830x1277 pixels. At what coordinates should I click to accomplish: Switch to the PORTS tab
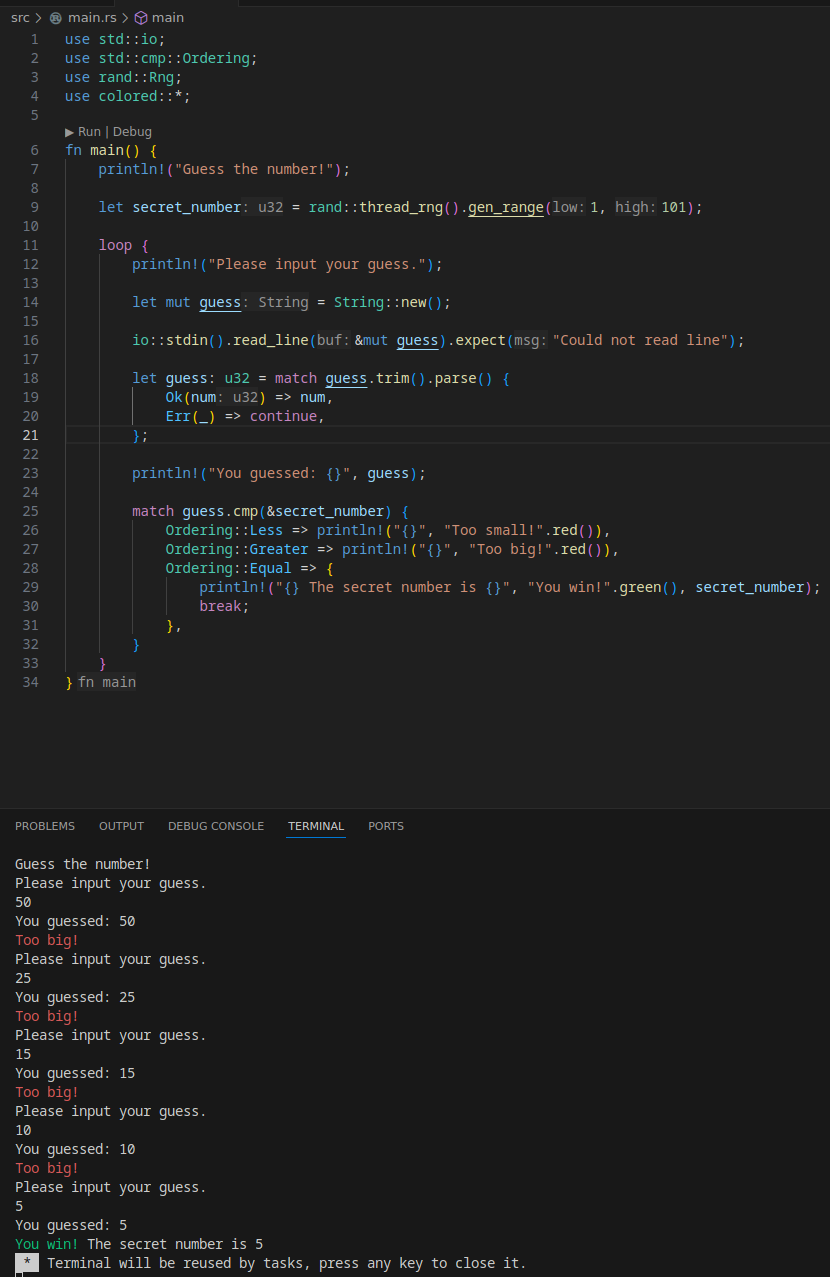386,826
